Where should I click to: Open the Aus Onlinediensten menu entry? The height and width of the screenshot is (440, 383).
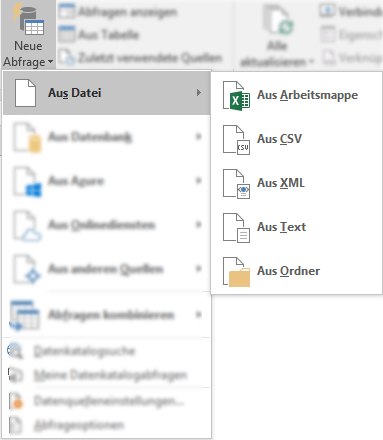[107, 225]
